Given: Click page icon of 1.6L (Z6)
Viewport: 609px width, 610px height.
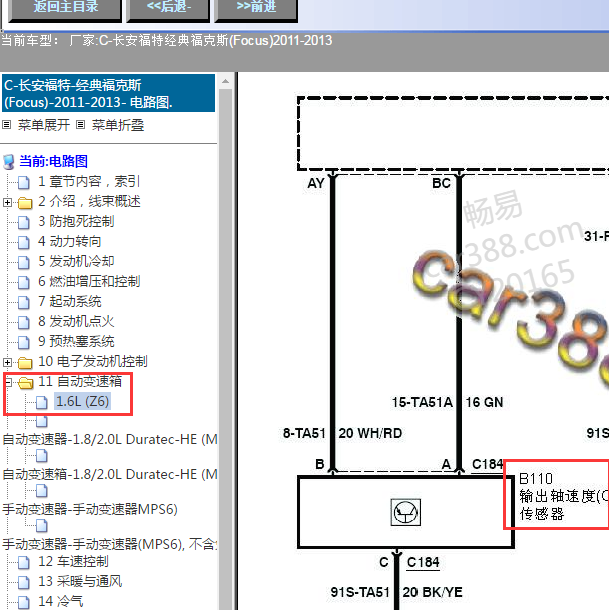Looking at the screenshot, I should (42, 402).
